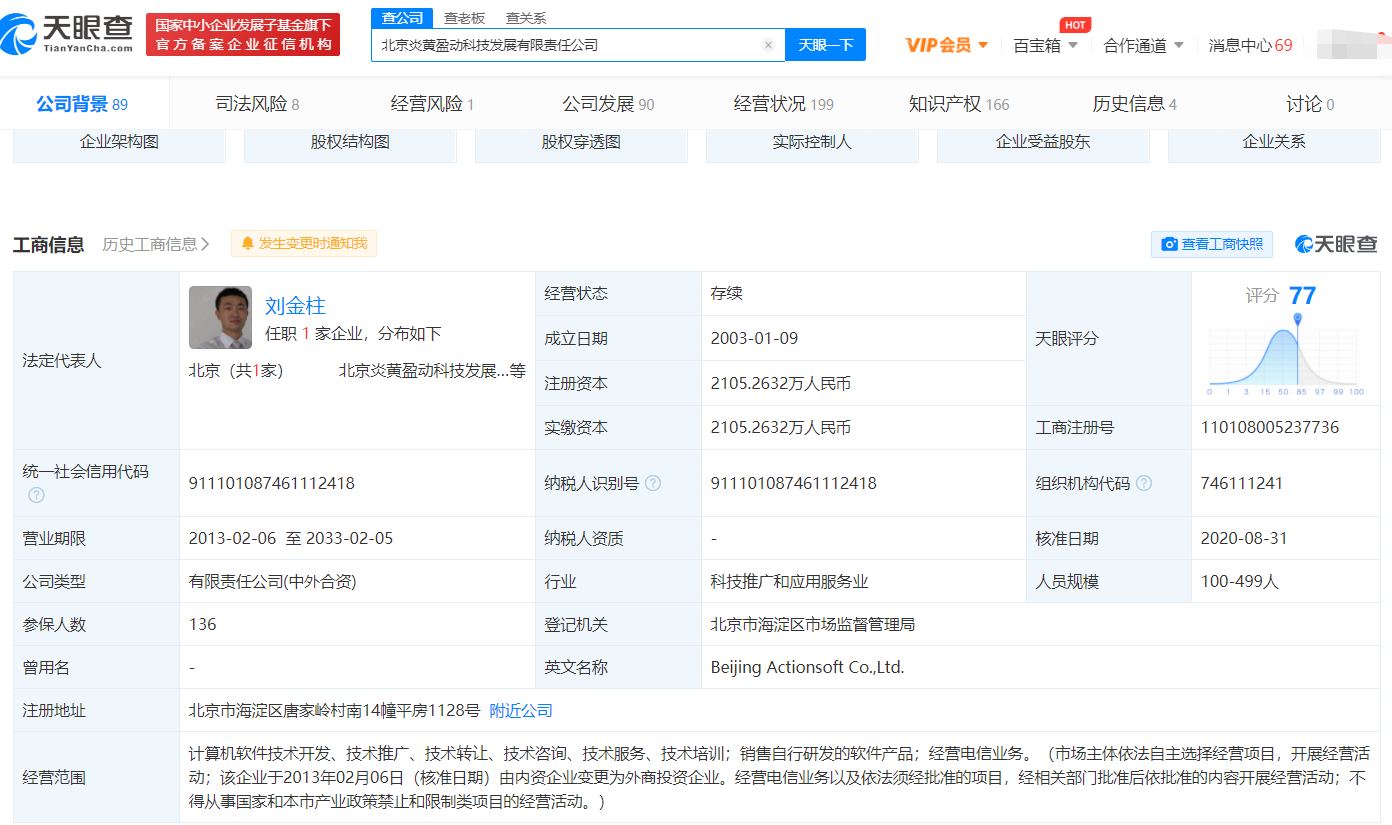The height and width of the screenshot is (825, 1392).
Task: Click 经营状态 value 存续
Action: tap(726, 294)
